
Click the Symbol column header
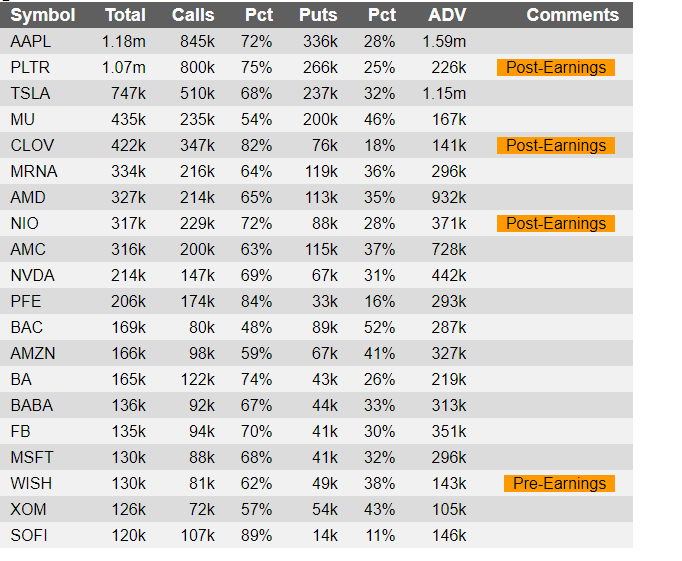tap(43, 15)
